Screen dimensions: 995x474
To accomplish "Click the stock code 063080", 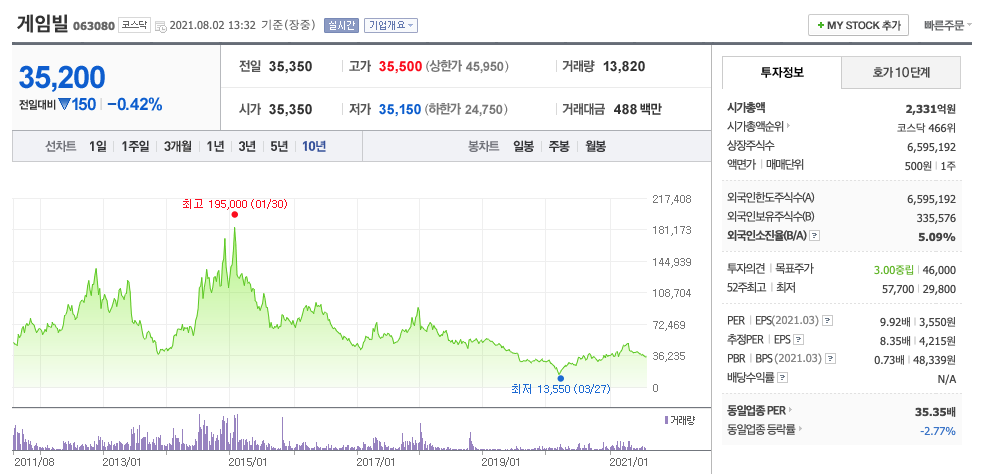I will coord(94,27).
